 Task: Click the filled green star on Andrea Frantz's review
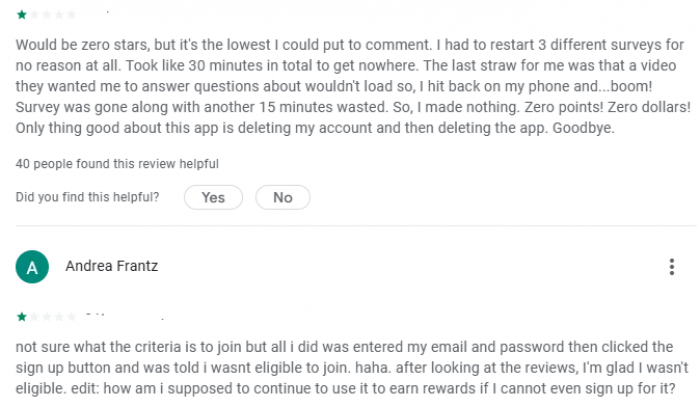click(x=21, y=317)
